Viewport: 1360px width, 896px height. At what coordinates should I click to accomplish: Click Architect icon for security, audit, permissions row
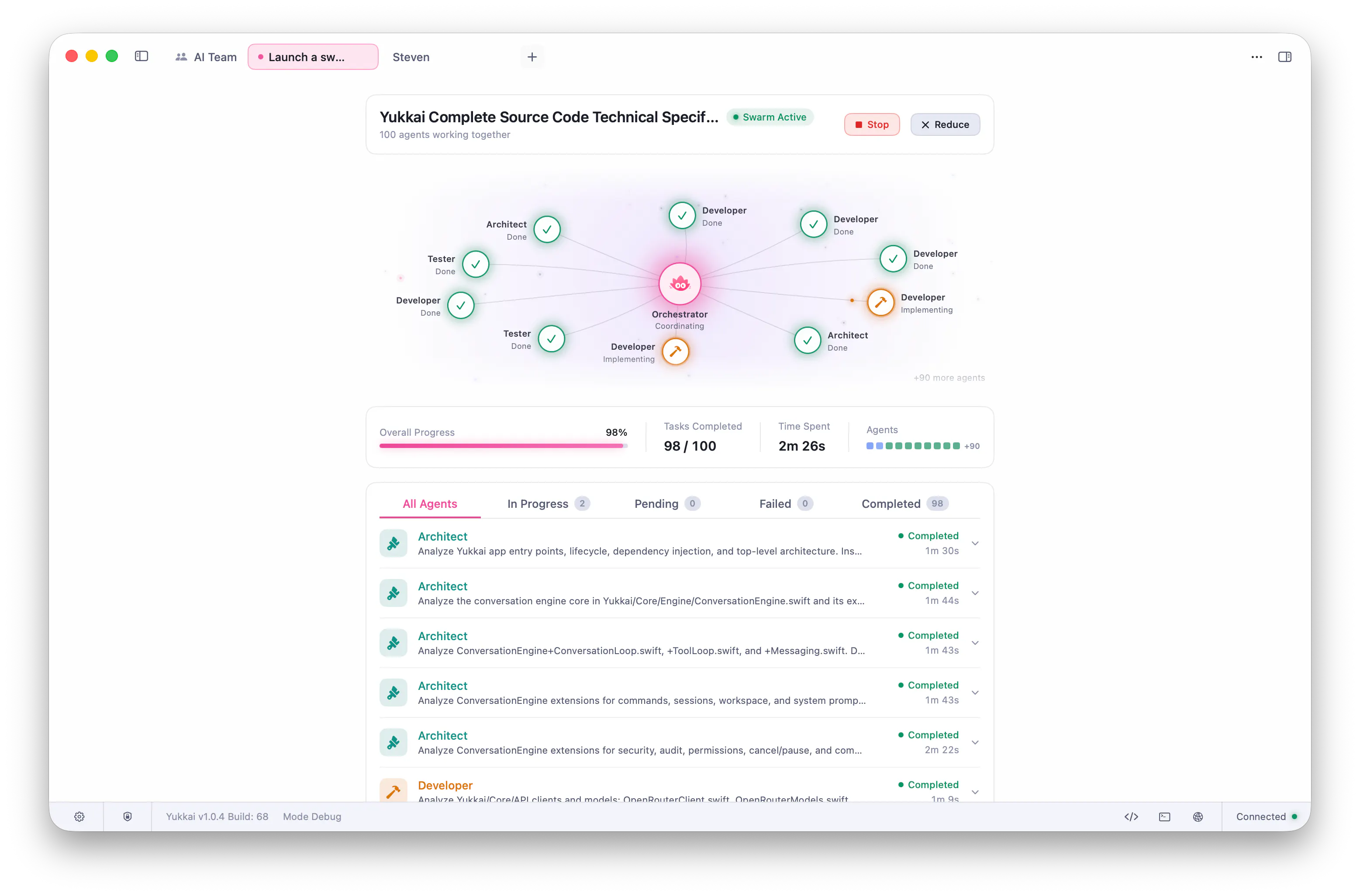[x=393, y=742]
